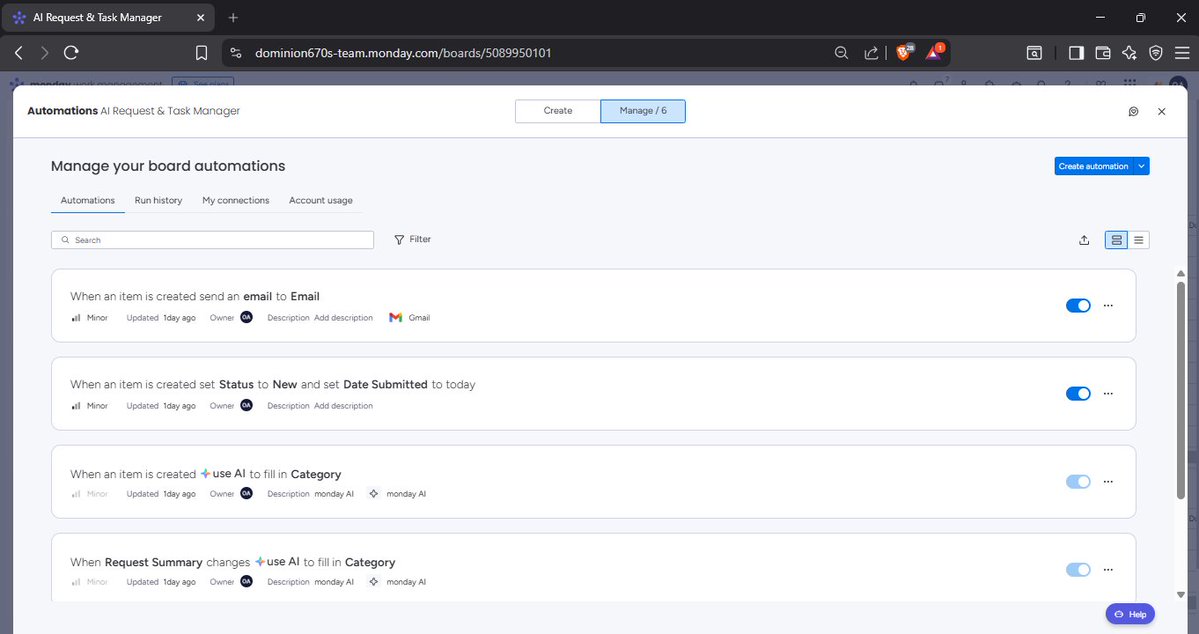Click Gmail label on email automation

pos(419,317)
